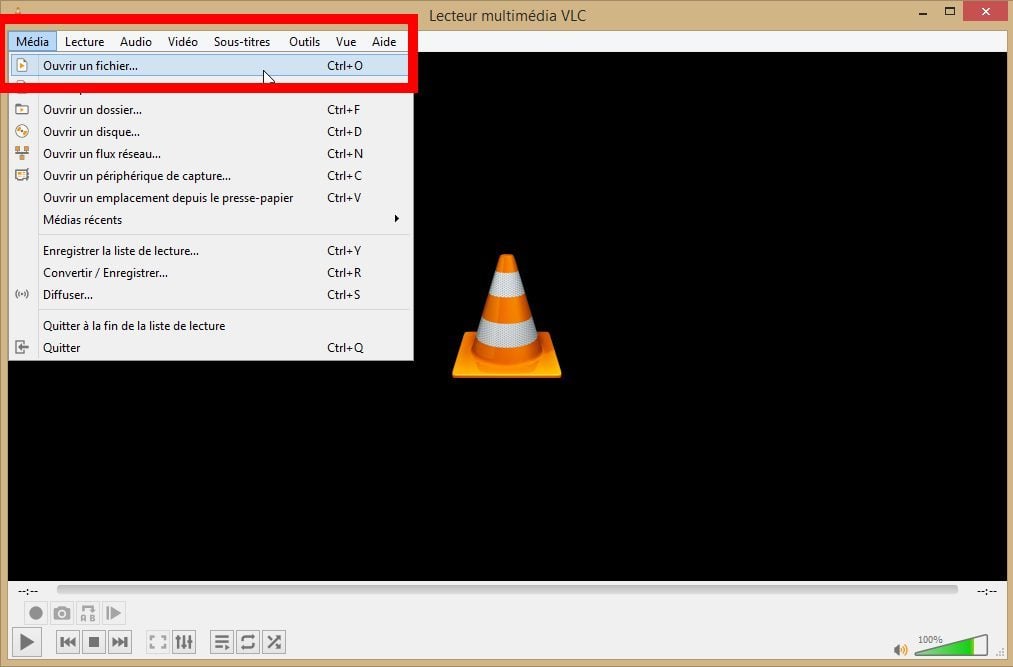The height and width of the screenshot is (667, 1013).
Task: Mute audio via the speaker icon
Action: click(x=900, y=650)
